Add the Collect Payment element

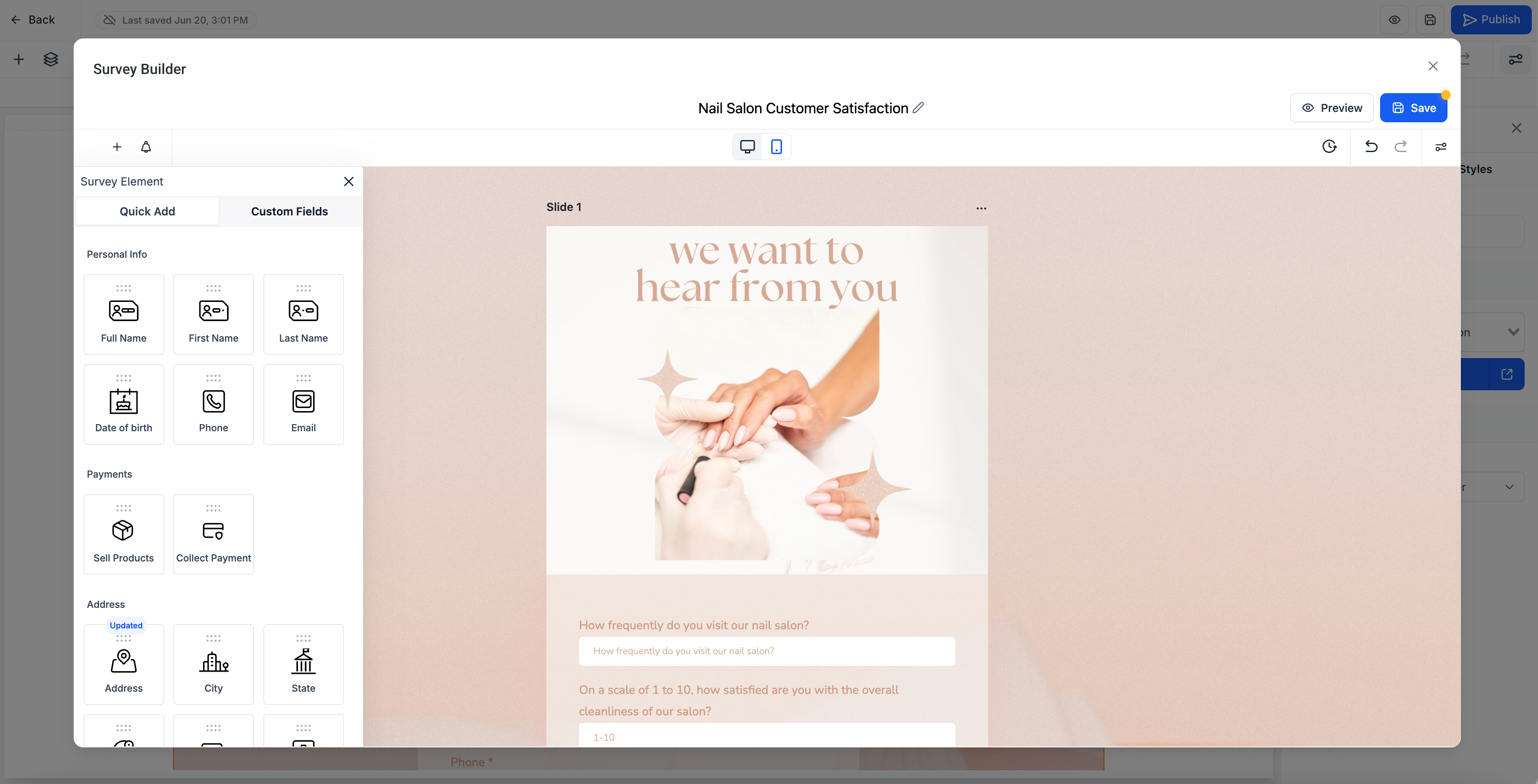(213, 534)
